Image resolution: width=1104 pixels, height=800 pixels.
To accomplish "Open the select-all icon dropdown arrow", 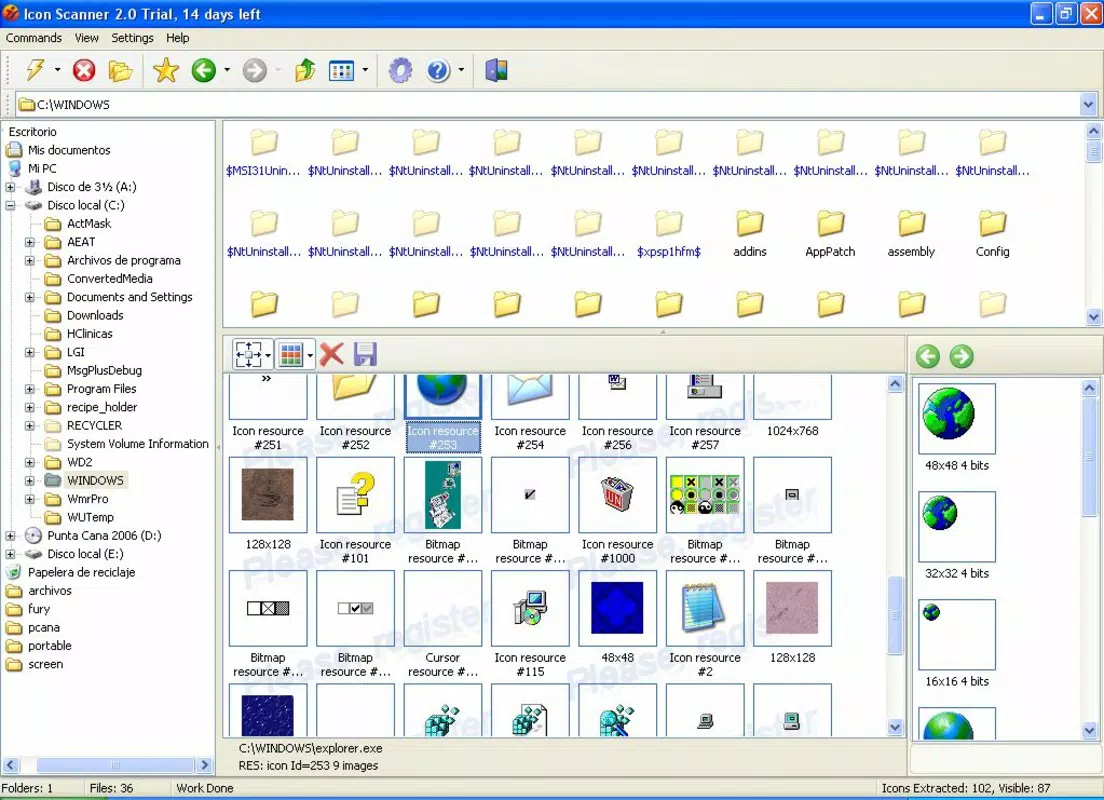I will [x=268, y=355].
